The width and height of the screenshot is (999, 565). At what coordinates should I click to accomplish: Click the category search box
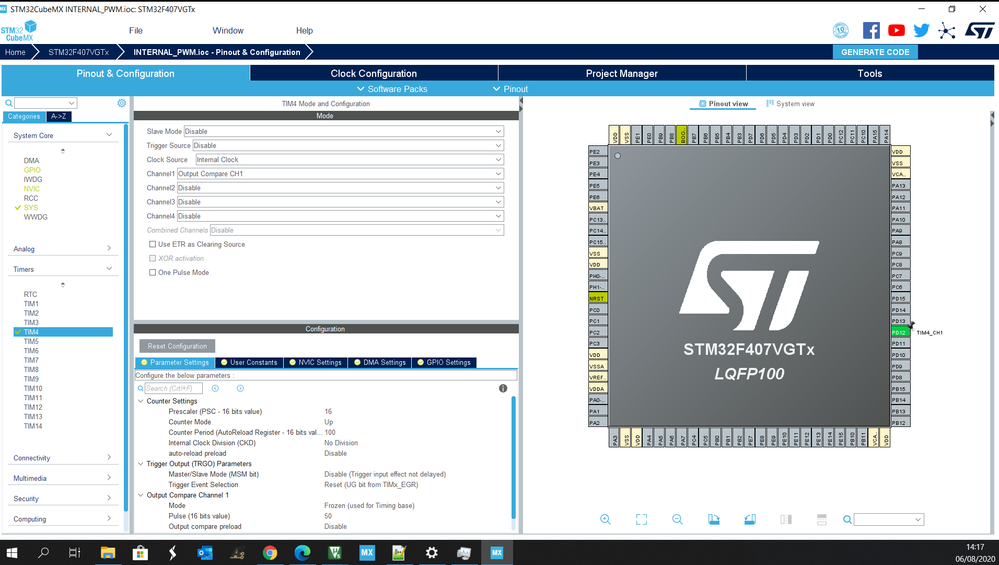click(x=45, y=103)
